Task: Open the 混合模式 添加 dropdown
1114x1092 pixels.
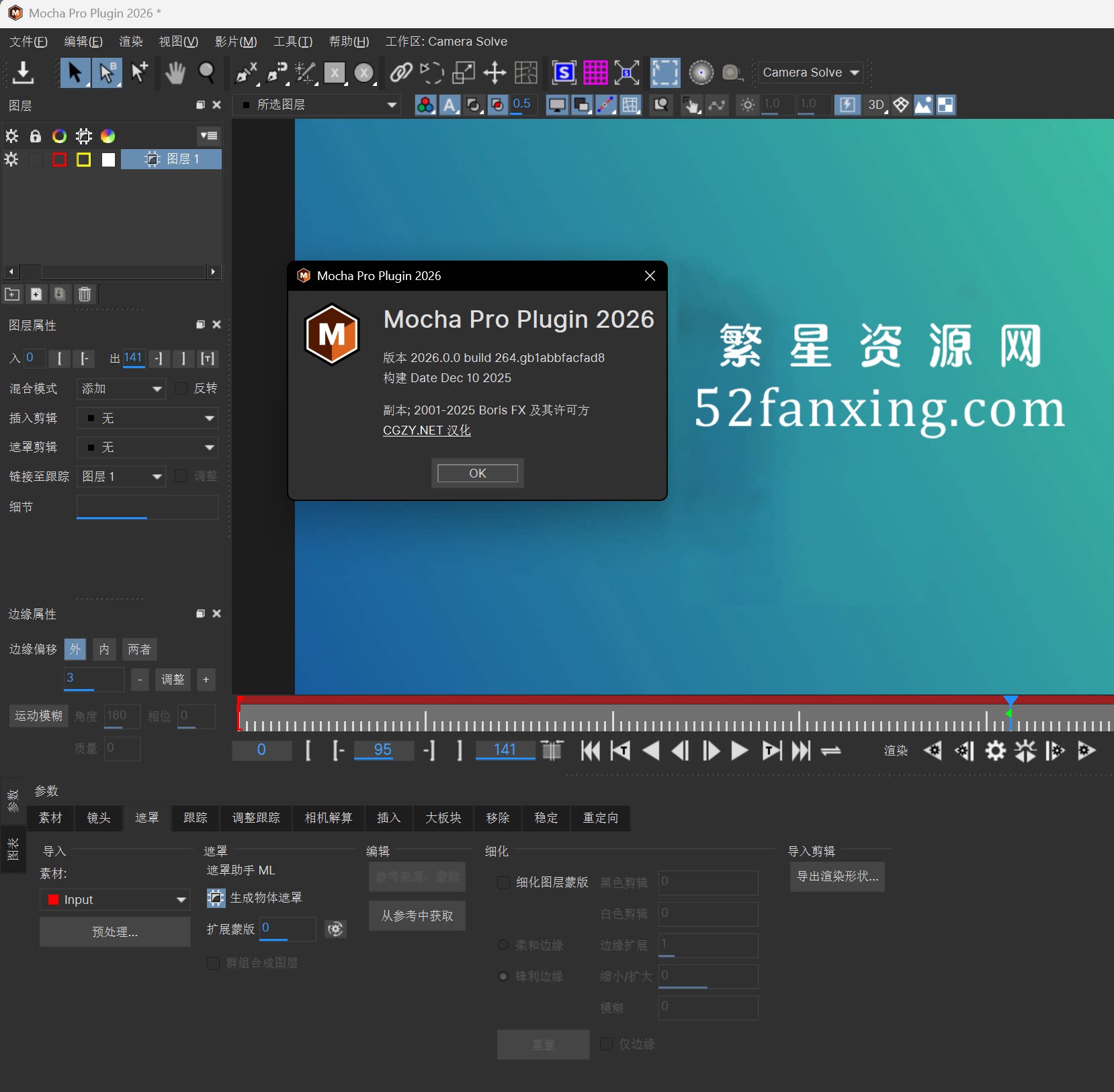Action: (121, 388)
